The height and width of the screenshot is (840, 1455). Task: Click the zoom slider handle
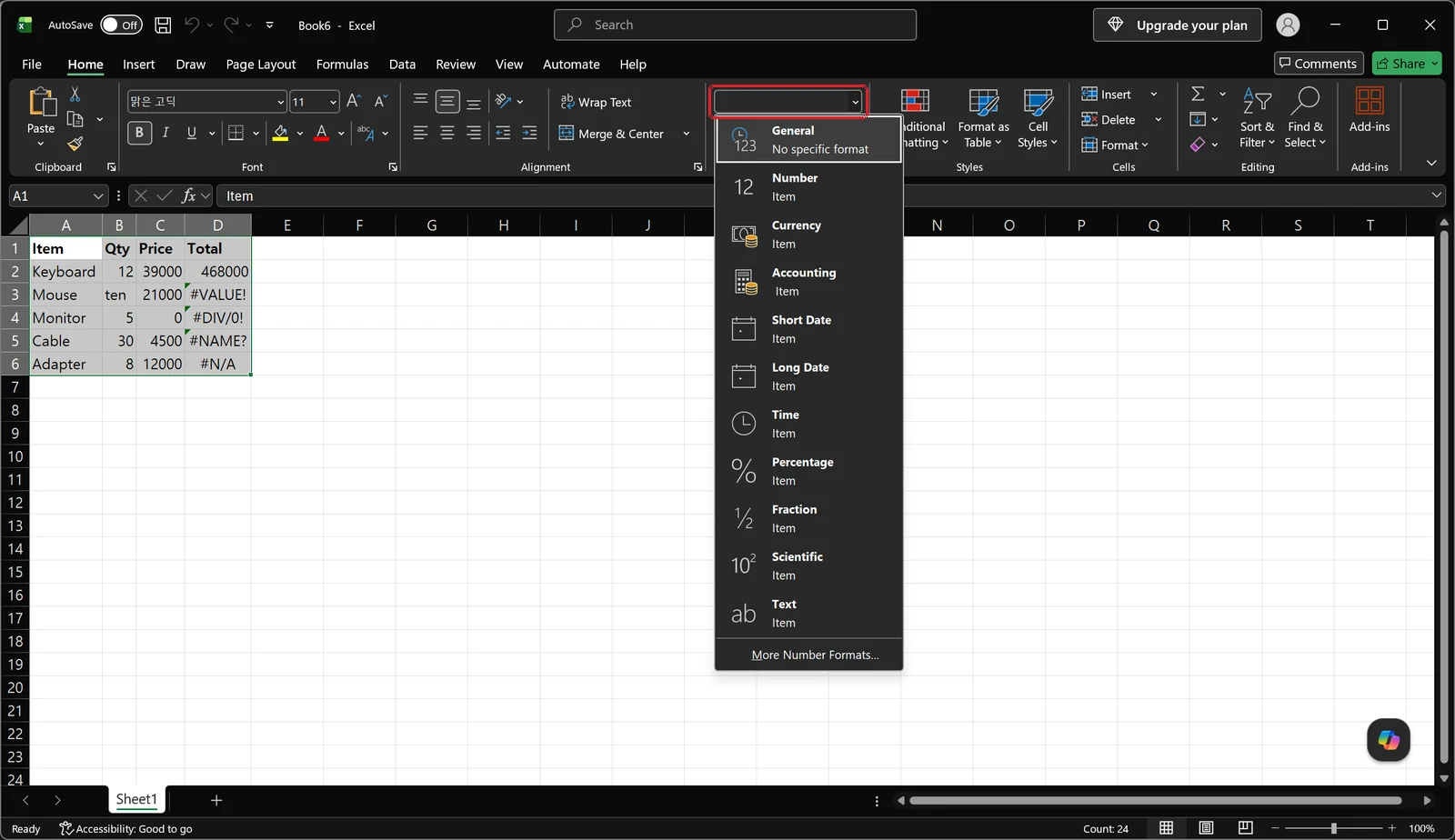(1334, 828)
